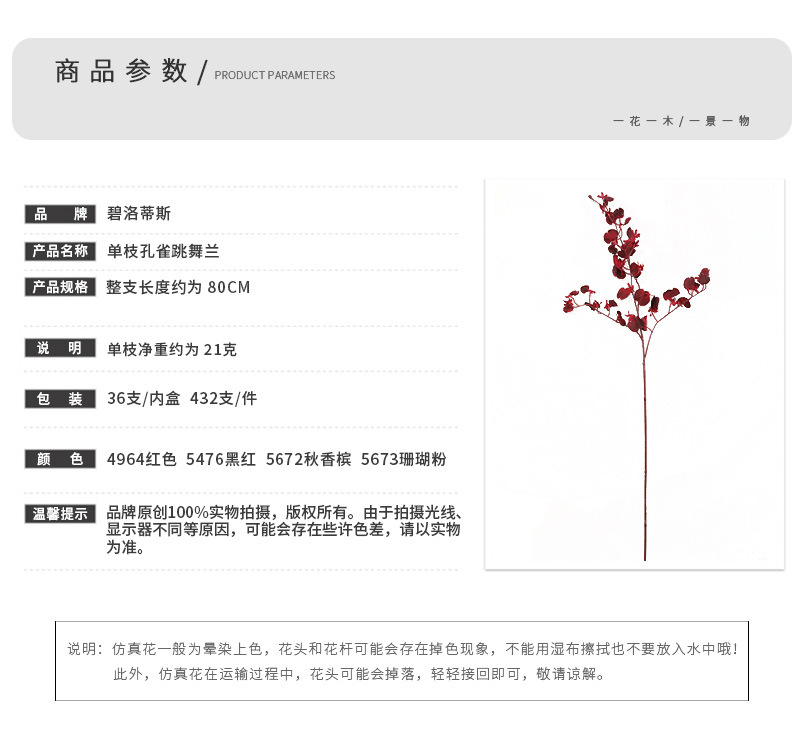This screenshot has width=800, height=731.
Task: Select color option 5673珊瑚粉
Action: (403, 459)
